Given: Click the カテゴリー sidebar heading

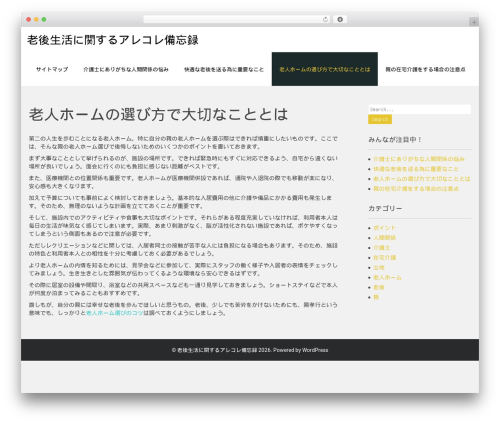Looking at the screenshot, I should (x=385, y=208).
